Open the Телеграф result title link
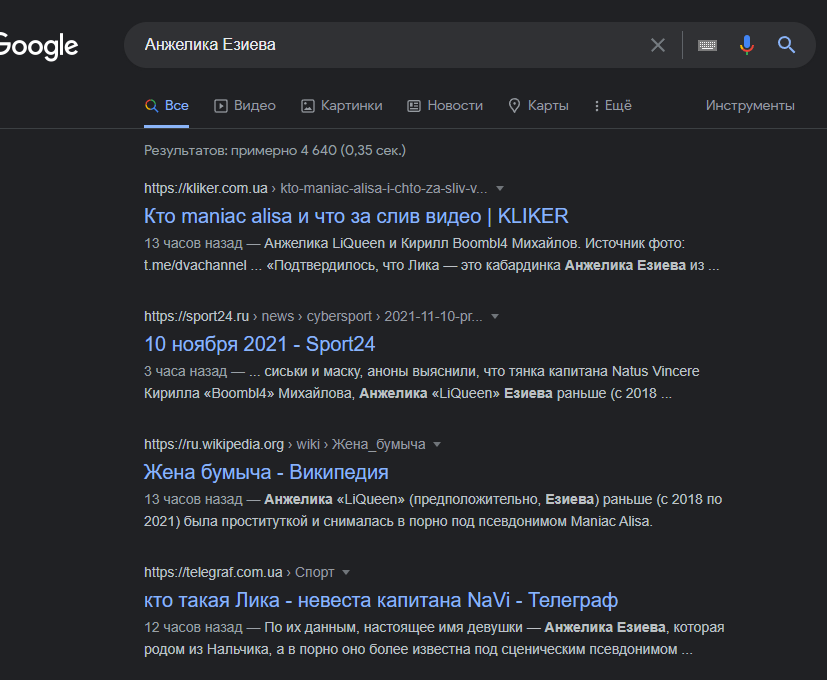The image size is (827, 680). coord(381,600)
